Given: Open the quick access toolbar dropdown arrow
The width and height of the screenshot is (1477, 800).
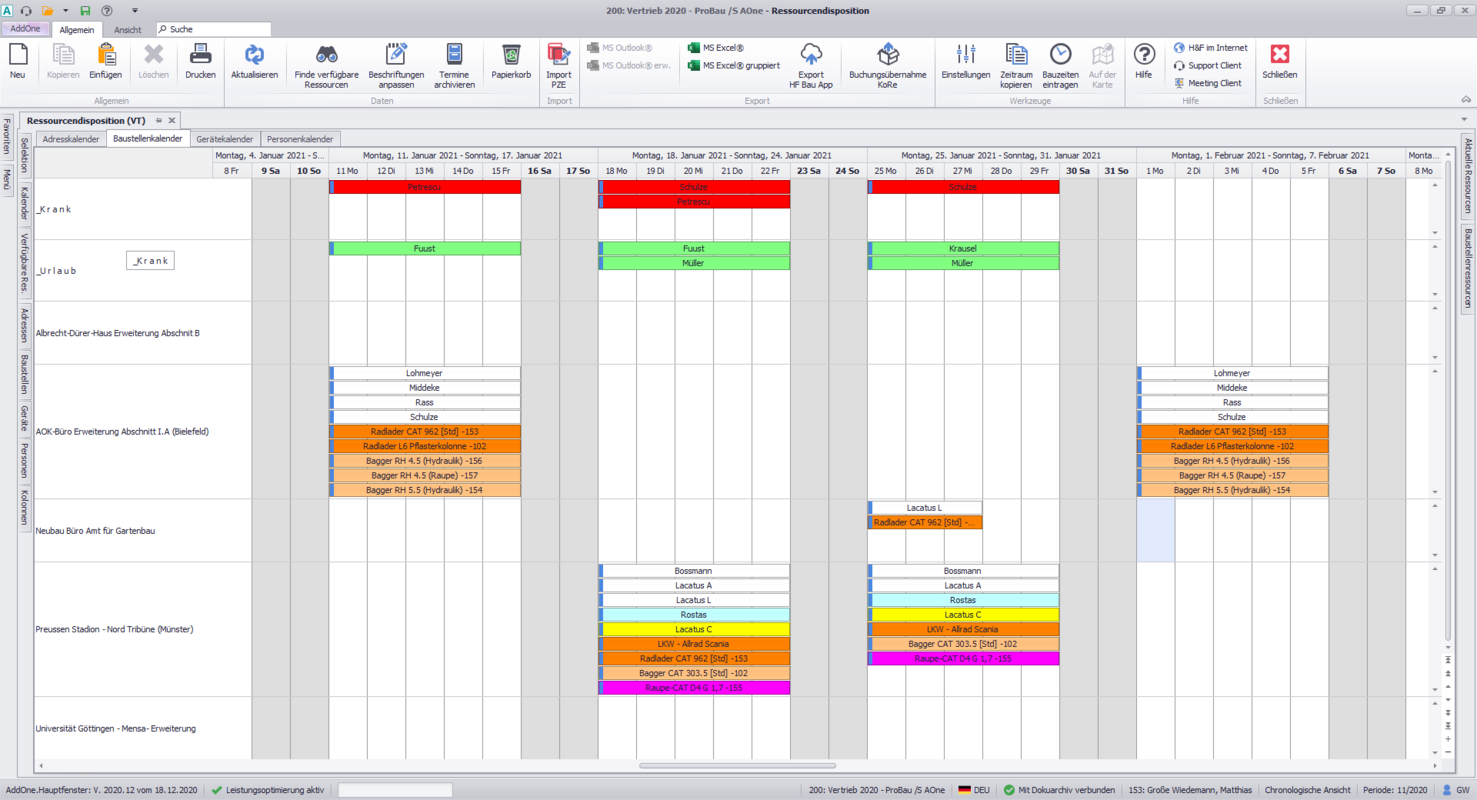Looking at the screenshot, I should [135, 11].
